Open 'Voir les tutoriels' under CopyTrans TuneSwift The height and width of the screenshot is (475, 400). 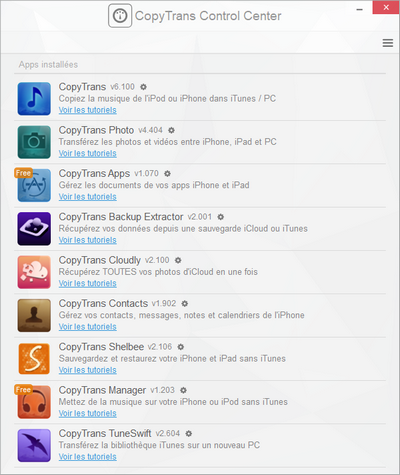pyautogui.click(x=88, y=457)
